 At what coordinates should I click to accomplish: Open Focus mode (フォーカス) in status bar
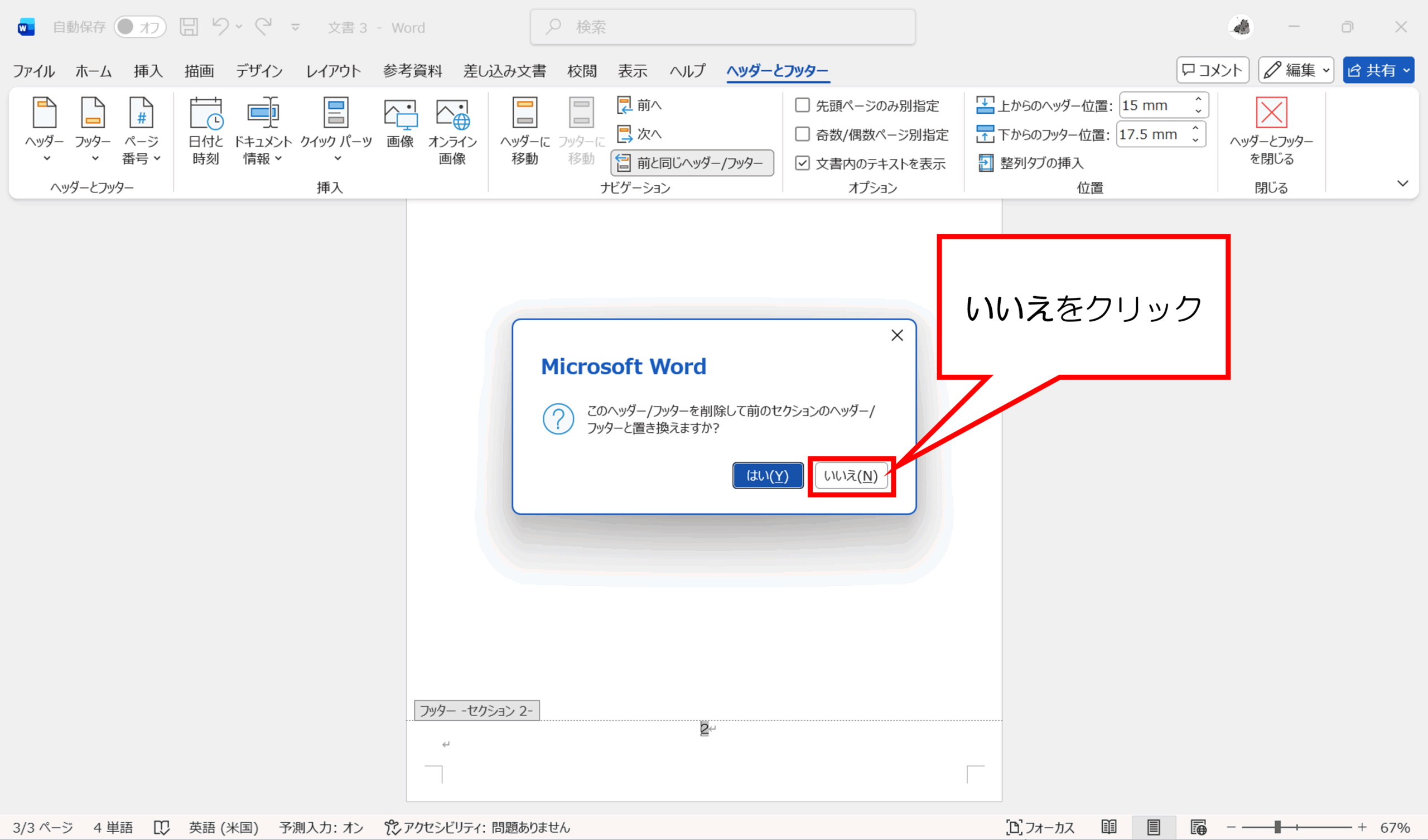pyautogui.click(x=1039, y=827)
